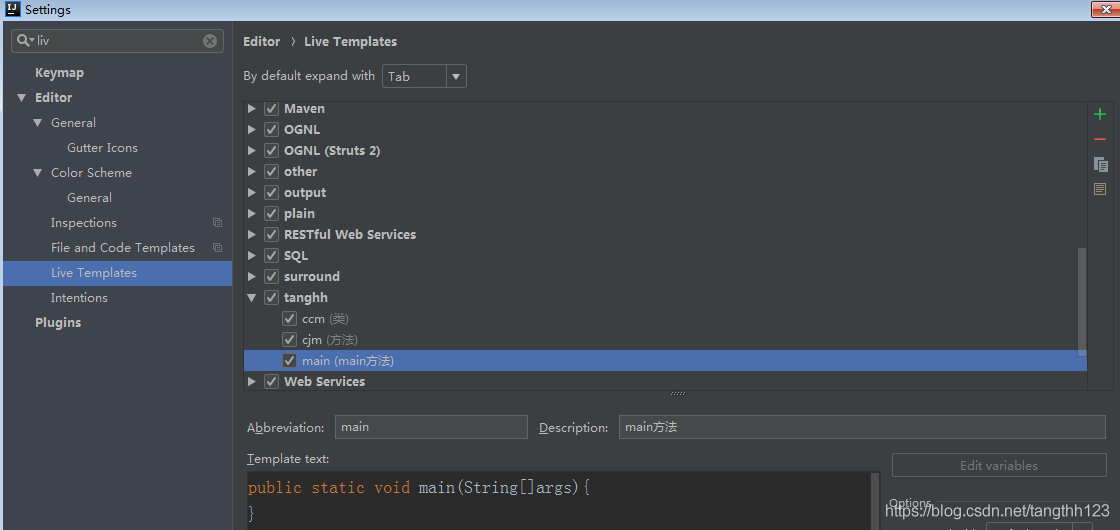Click inside the Abbreviation field
Screen dimensions: 1120x530
tap(431, 427)
